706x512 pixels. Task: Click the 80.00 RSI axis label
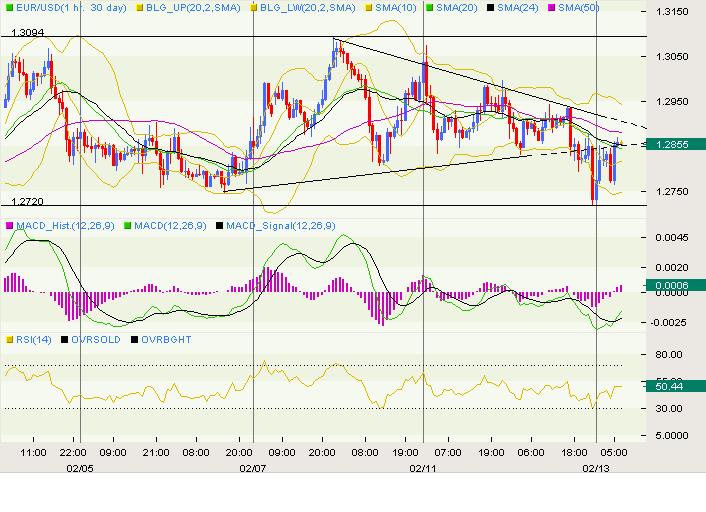click(669, 354)
